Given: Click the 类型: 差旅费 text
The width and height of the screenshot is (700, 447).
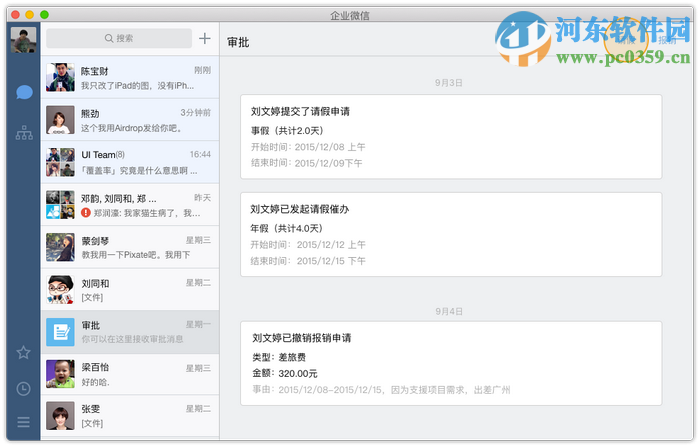Looking at the screenshot, I should [x=279, y=357].
